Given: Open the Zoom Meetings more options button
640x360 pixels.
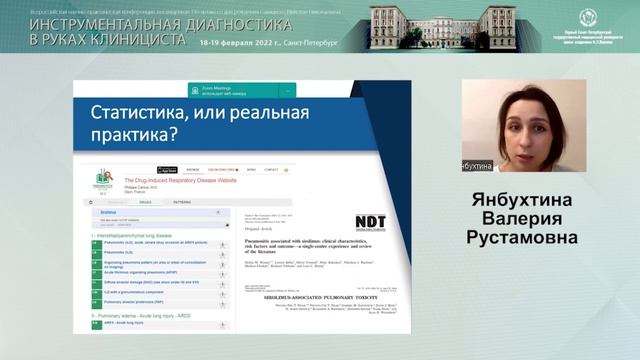Looking at the screenshot, I should pyautogui.click(x=287, y=91).
